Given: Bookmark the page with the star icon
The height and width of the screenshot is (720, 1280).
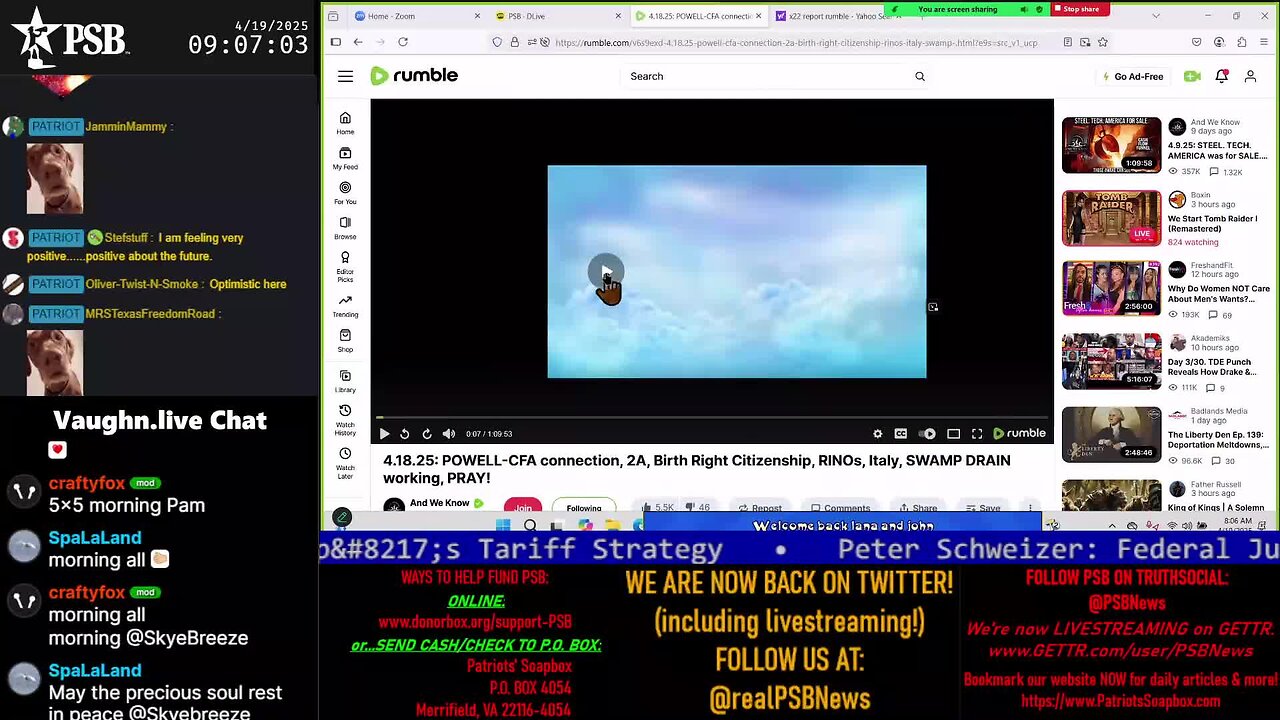Looking at the screenshot, I should tap(1103, 42).
